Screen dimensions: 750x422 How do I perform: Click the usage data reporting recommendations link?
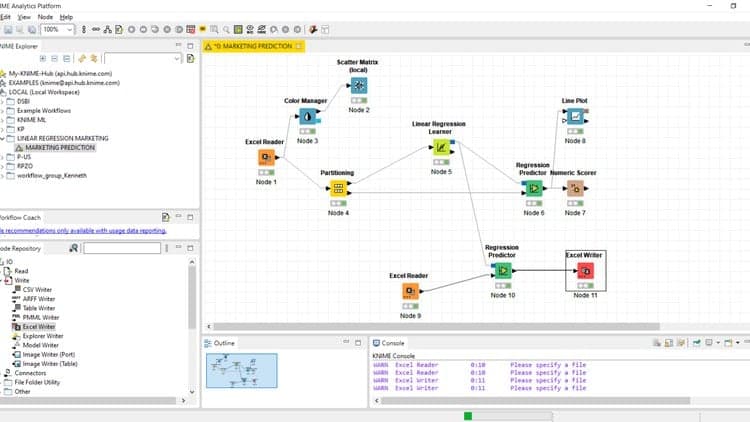83,231
